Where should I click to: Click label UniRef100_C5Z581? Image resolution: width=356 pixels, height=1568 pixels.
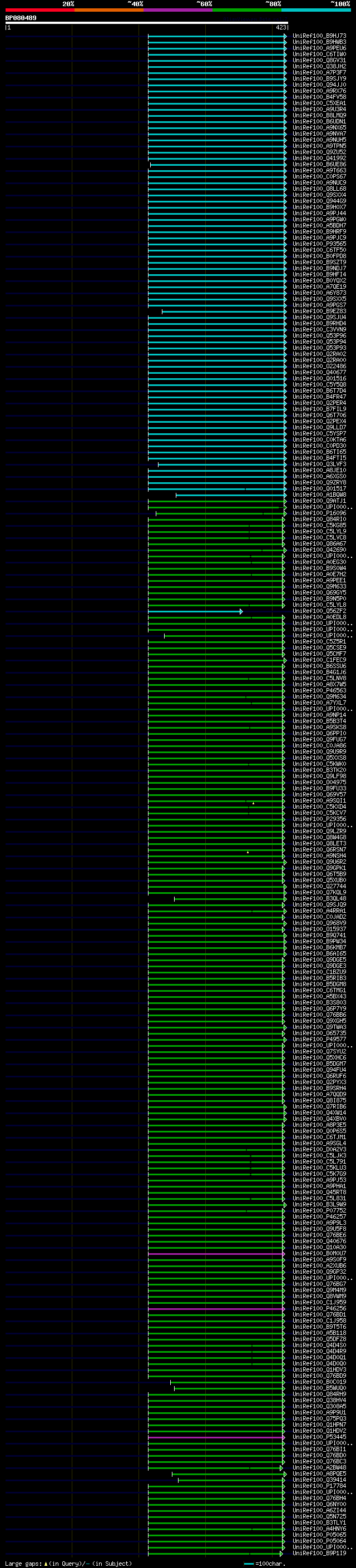319,641
